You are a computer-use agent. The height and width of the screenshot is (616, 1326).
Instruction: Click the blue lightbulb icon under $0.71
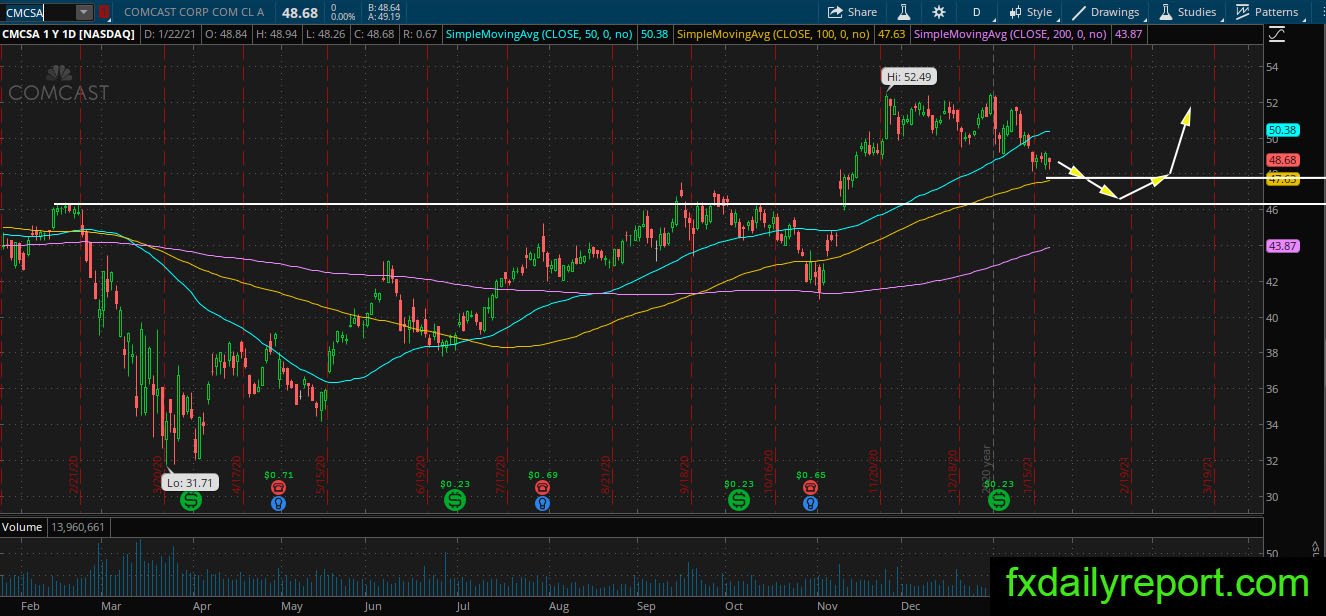(279, 503)
